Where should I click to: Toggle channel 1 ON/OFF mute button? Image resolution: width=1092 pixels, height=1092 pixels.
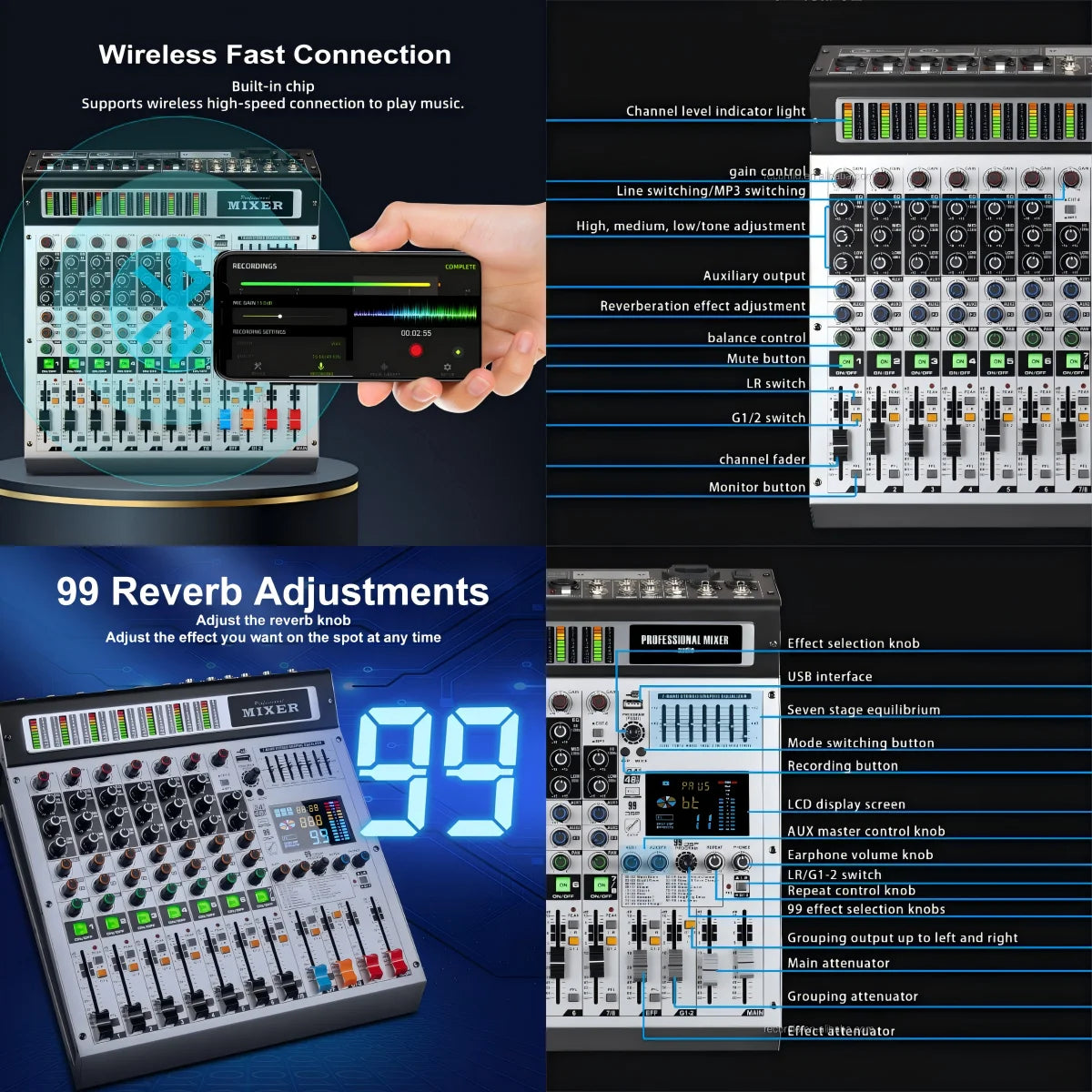[x=845, y=361]
